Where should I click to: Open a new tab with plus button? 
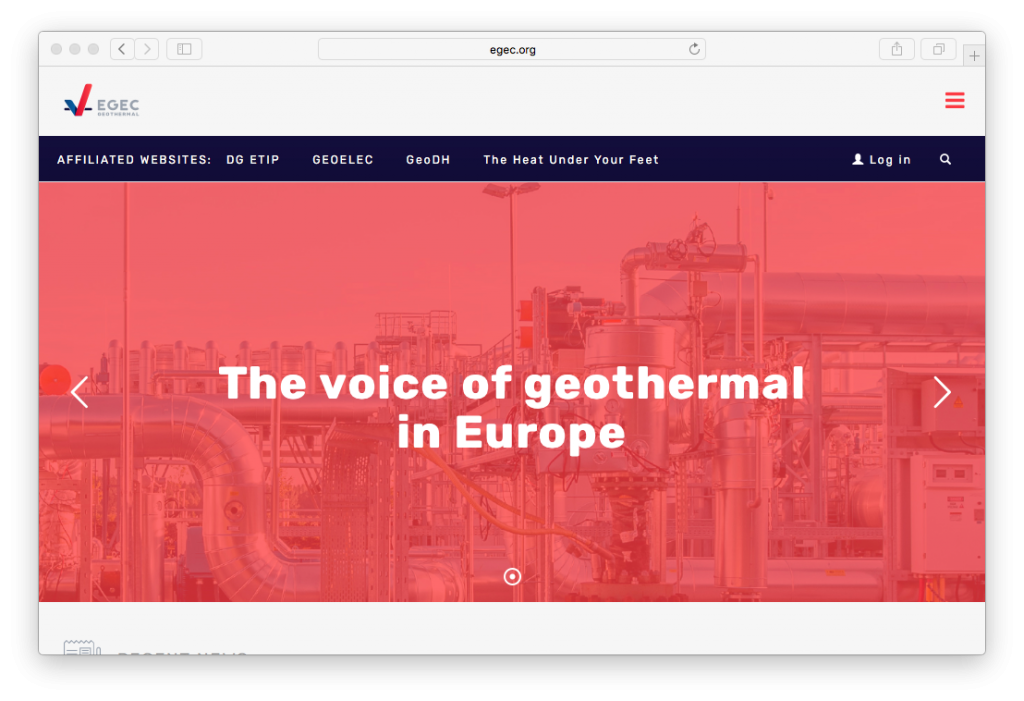coord(974,56)
